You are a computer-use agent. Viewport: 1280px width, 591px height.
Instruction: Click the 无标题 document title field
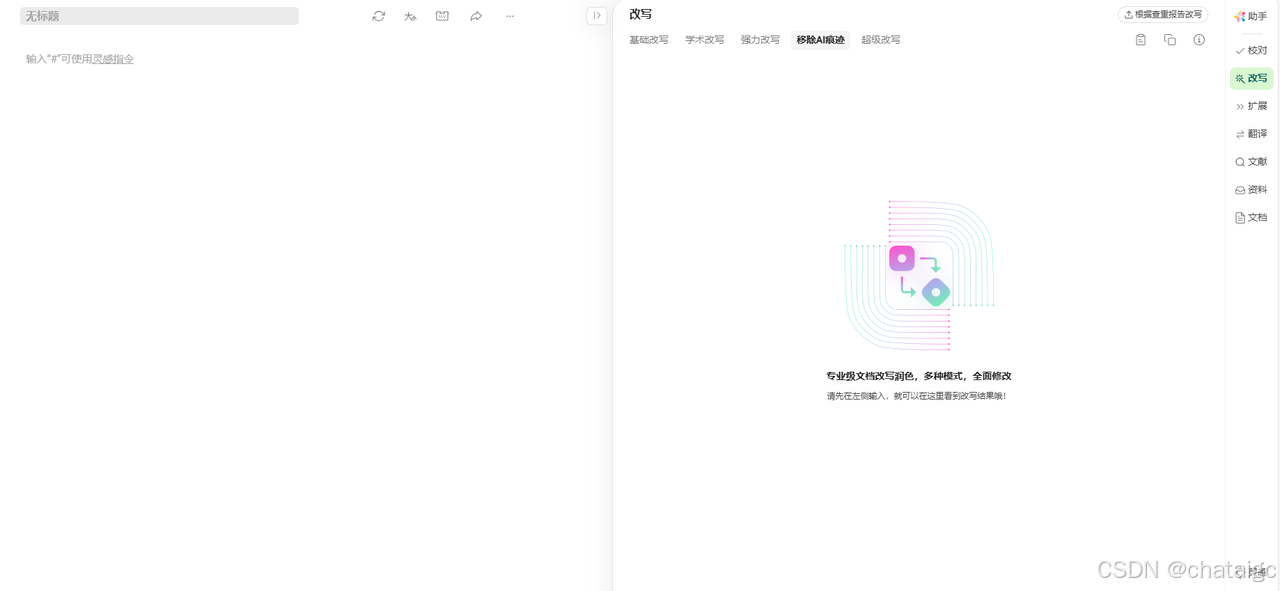tap(159, 16)
